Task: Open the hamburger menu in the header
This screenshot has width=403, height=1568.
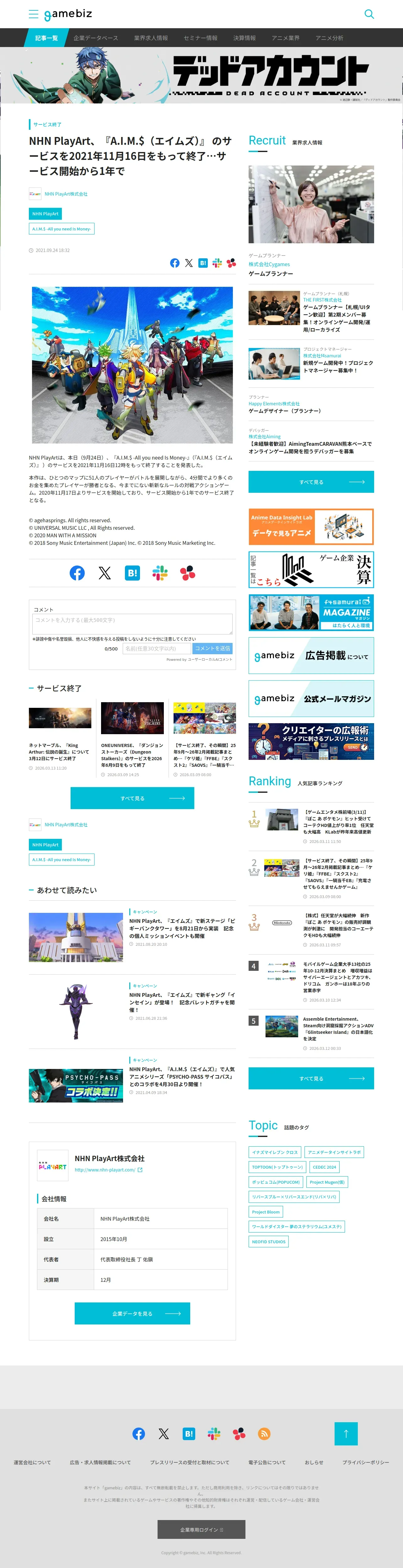Action: 34,14
